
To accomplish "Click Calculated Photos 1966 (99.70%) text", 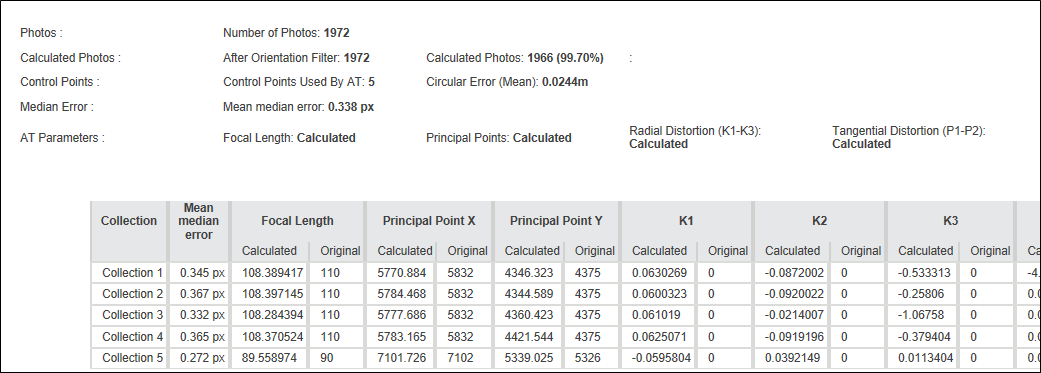I will click(515, 58).
